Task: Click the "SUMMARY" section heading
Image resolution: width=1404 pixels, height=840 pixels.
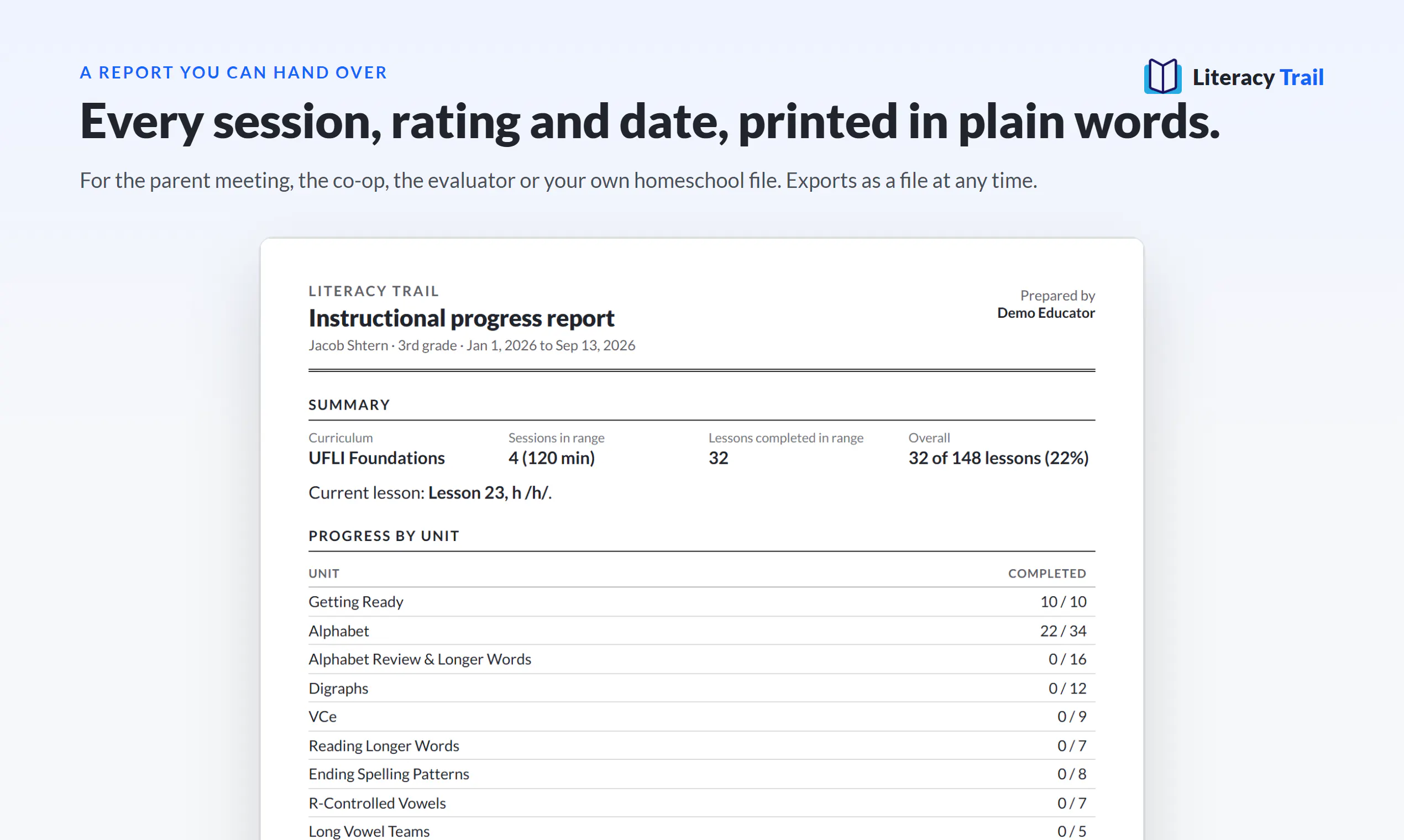Action: tap(349, 405)
